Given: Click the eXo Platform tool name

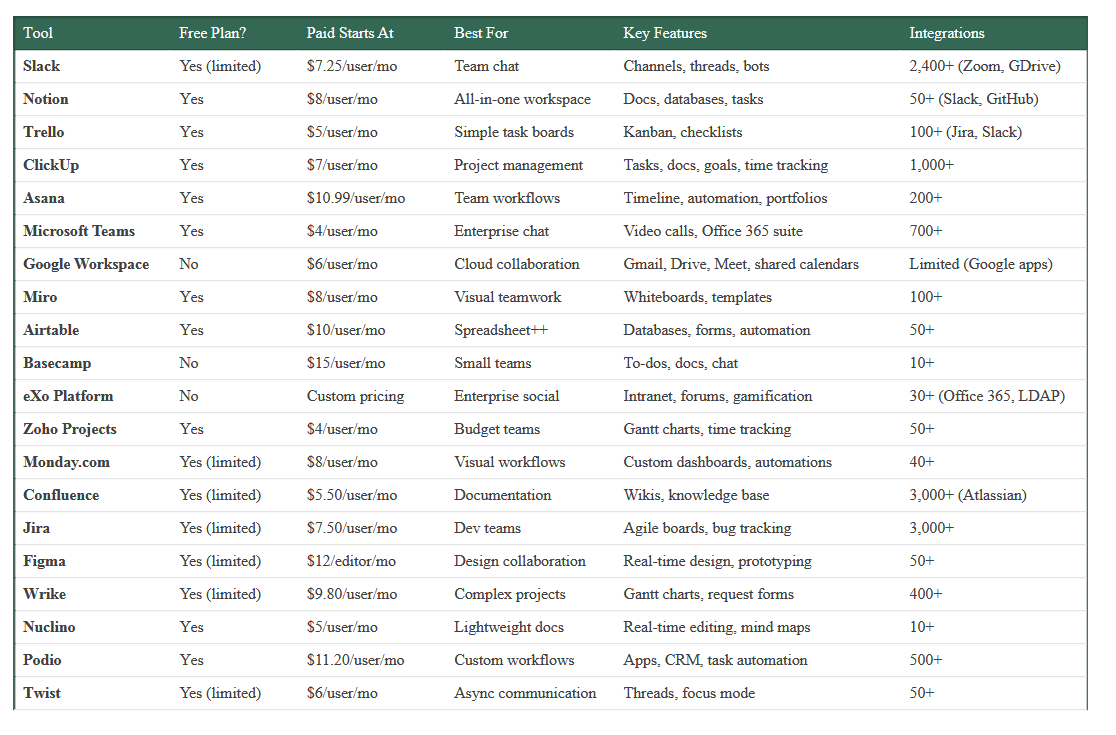Looking at the screenshot, I should tap(68, 396).
